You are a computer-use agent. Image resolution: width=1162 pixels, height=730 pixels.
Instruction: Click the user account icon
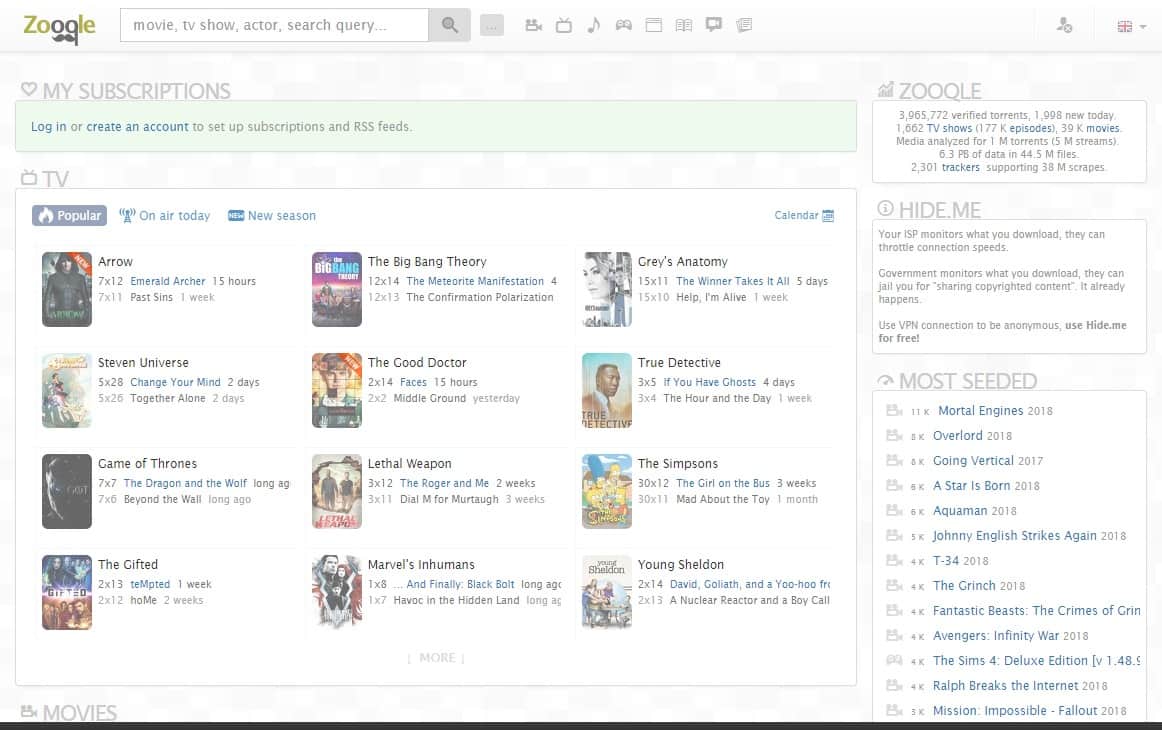(1064, 26)
